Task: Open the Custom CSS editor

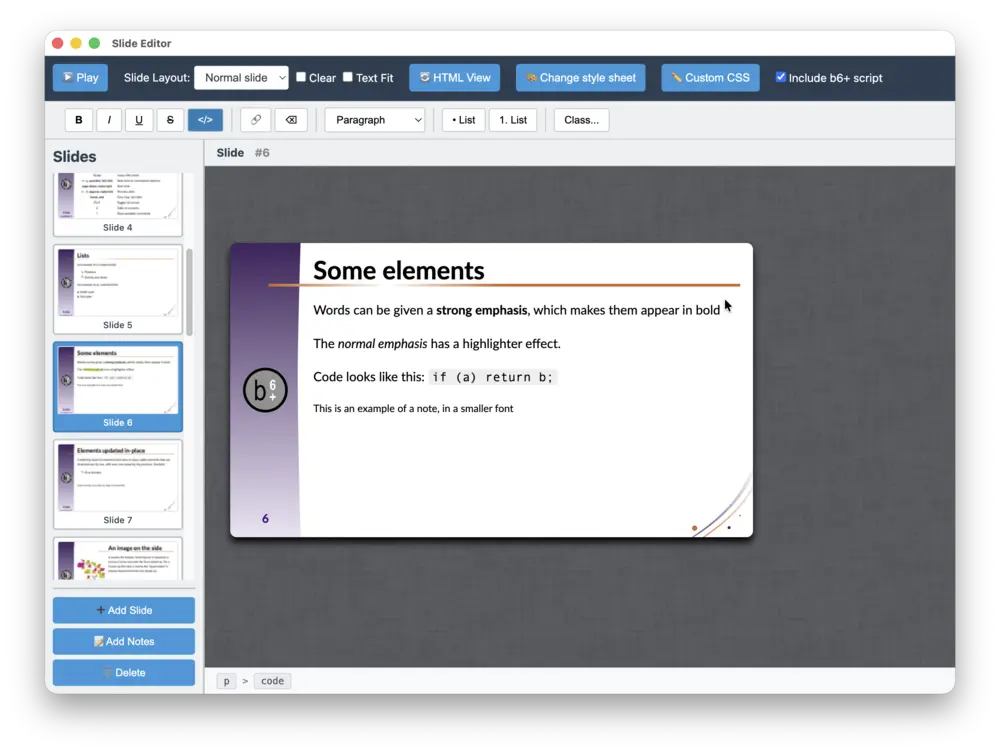Action: pyautogui.click(x=710, y=77)
